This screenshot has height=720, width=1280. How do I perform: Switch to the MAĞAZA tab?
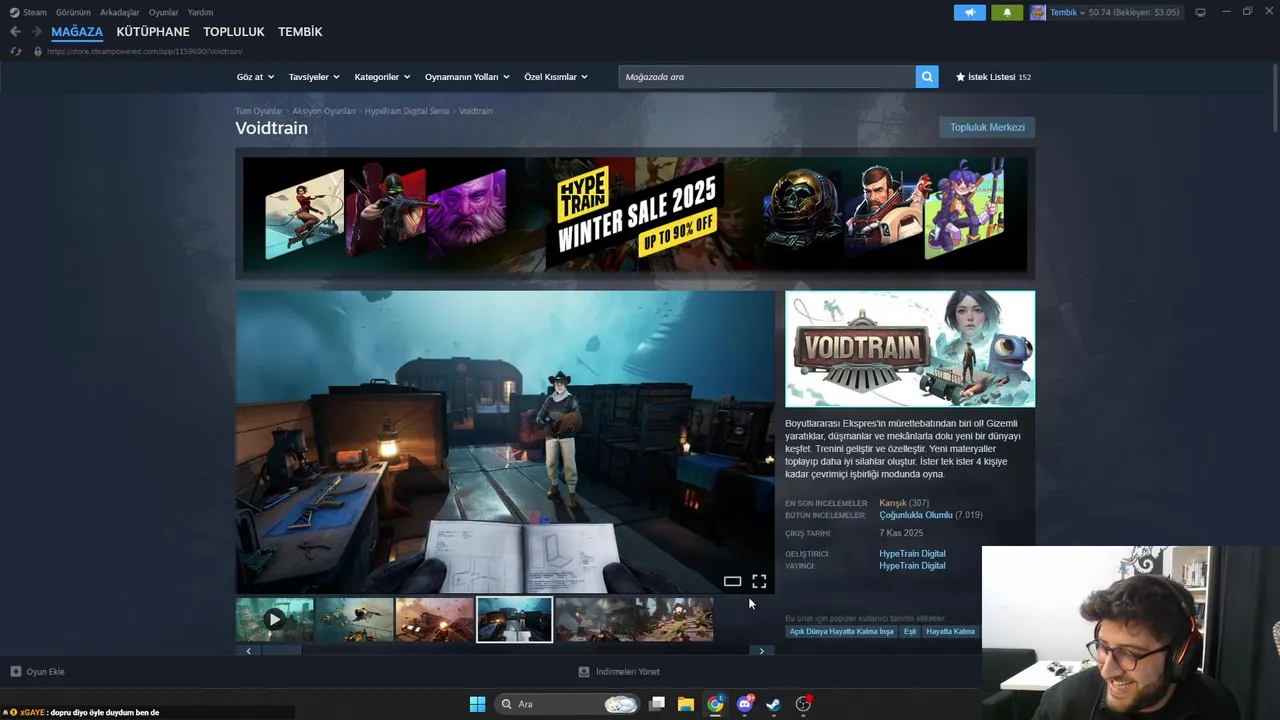(77, 32)
